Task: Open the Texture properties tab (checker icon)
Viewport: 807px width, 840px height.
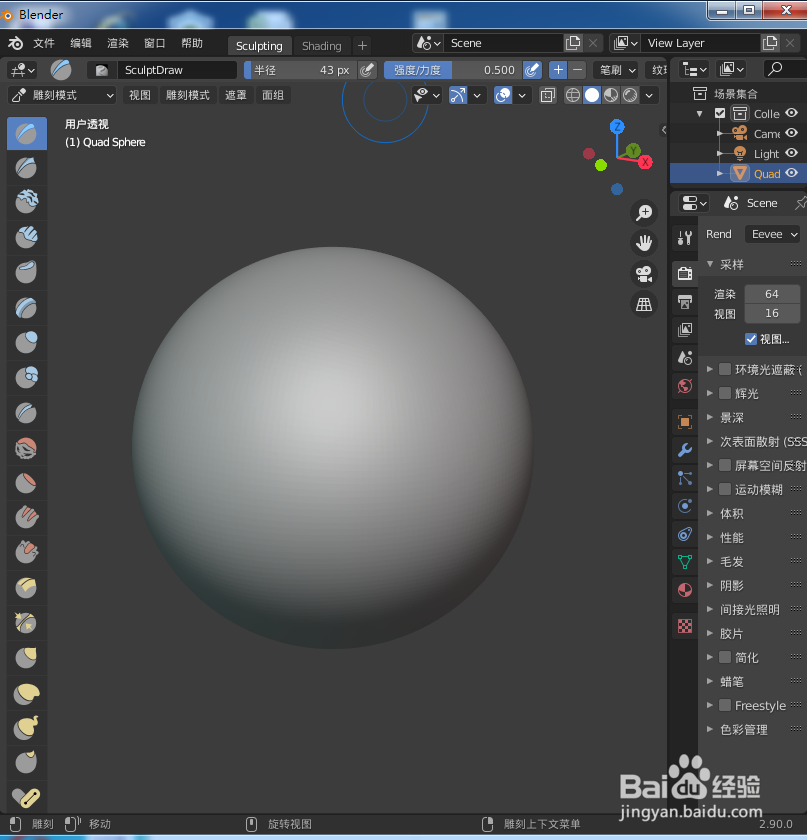Action: pyautogui.click(x=684, y=625)
